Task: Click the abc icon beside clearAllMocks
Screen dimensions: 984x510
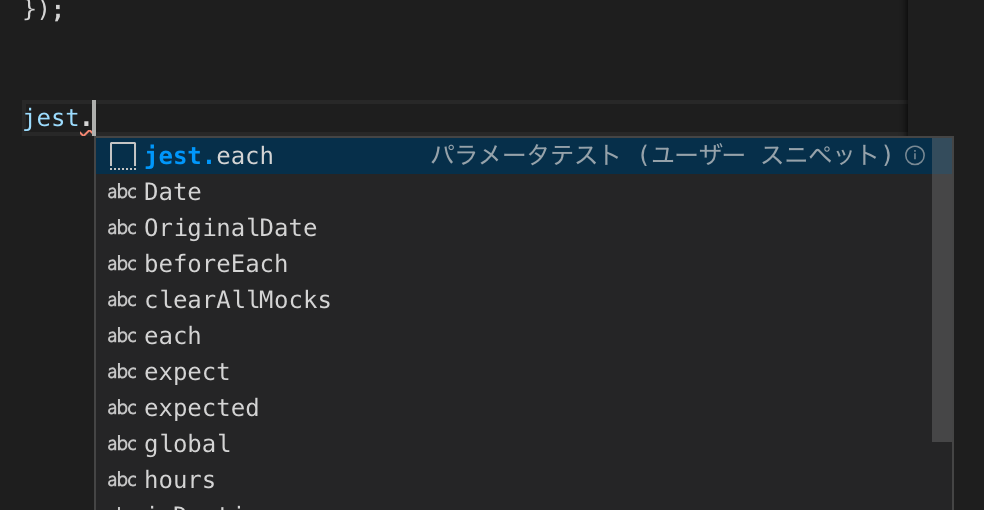Action: pyautogui.click(x=122, y=300)
